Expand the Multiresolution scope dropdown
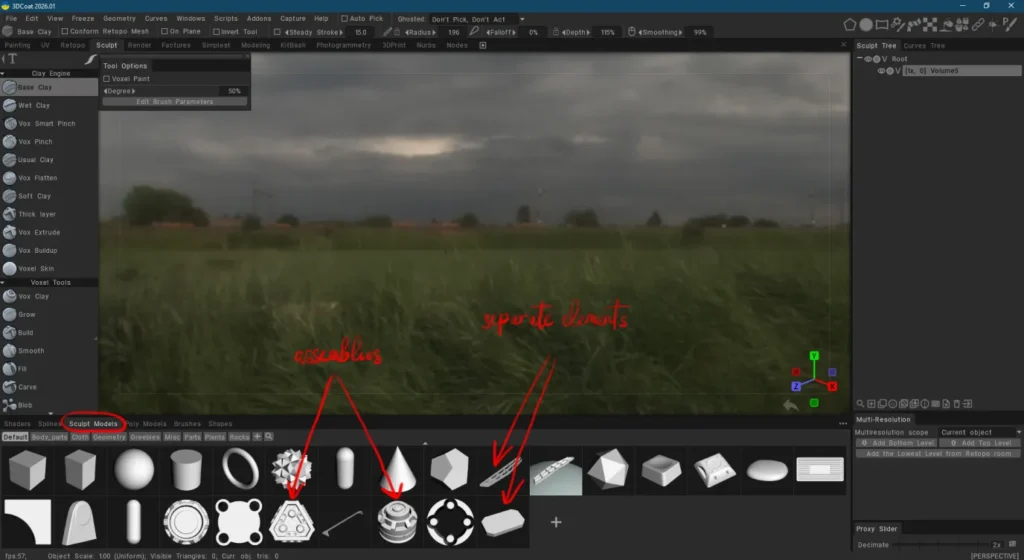Image resolution: width=1024 pixels, height=560 pixels. coord(979,432)
